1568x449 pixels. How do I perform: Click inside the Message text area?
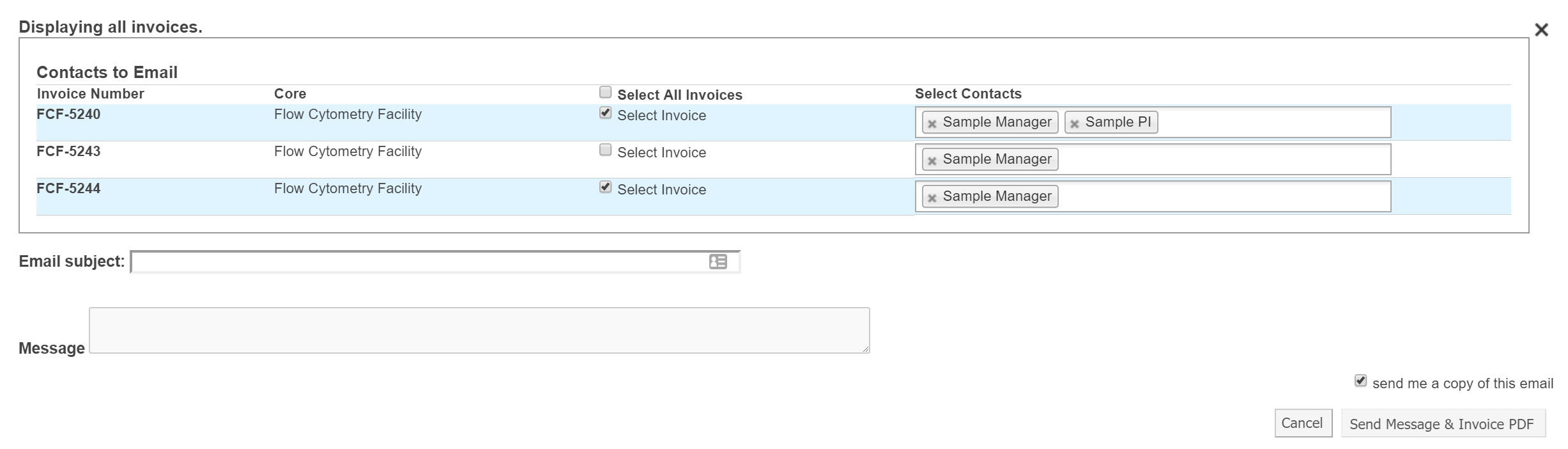[479, 330]
